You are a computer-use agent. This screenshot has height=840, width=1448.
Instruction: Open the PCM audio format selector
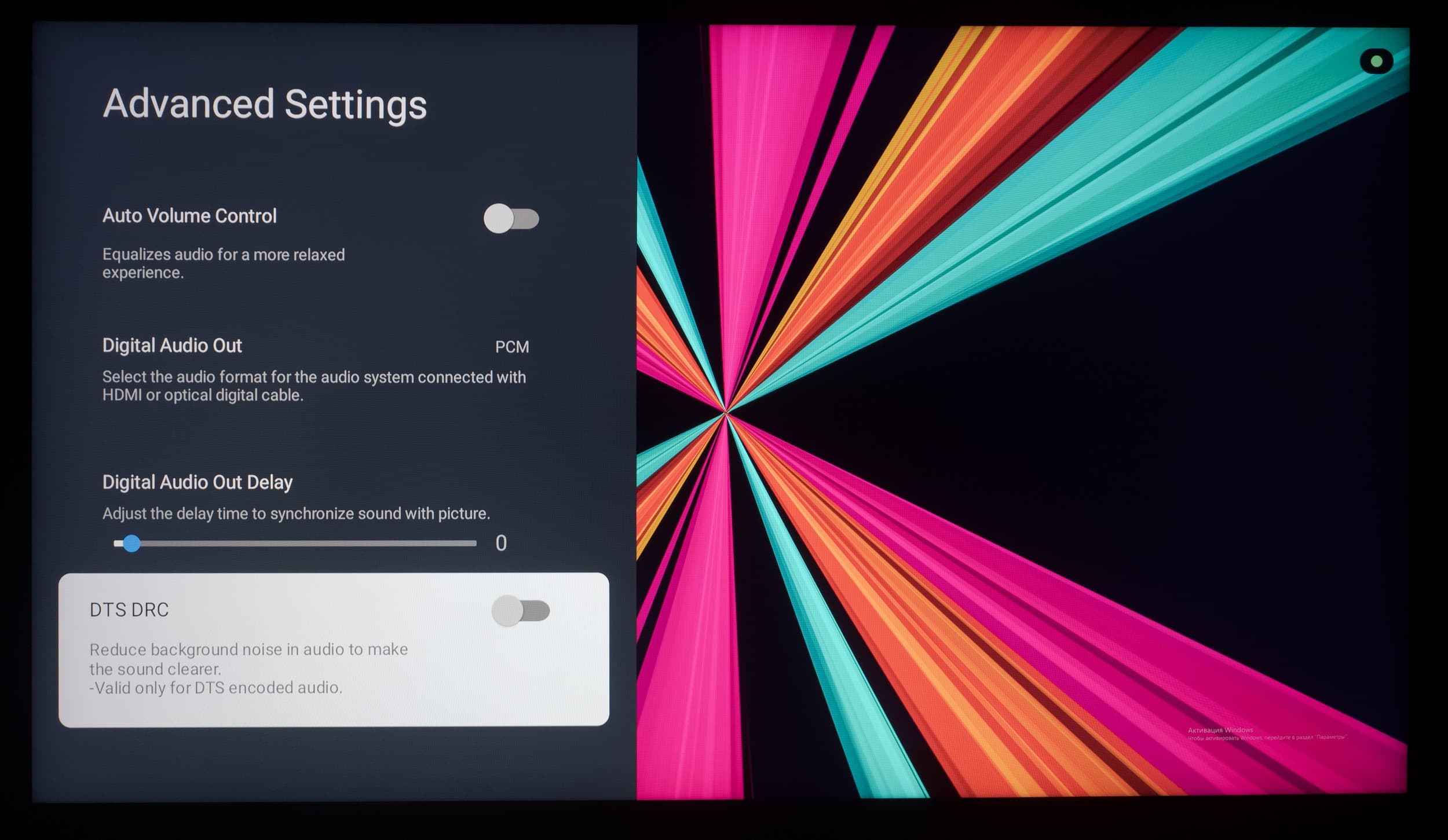(511, 347)
